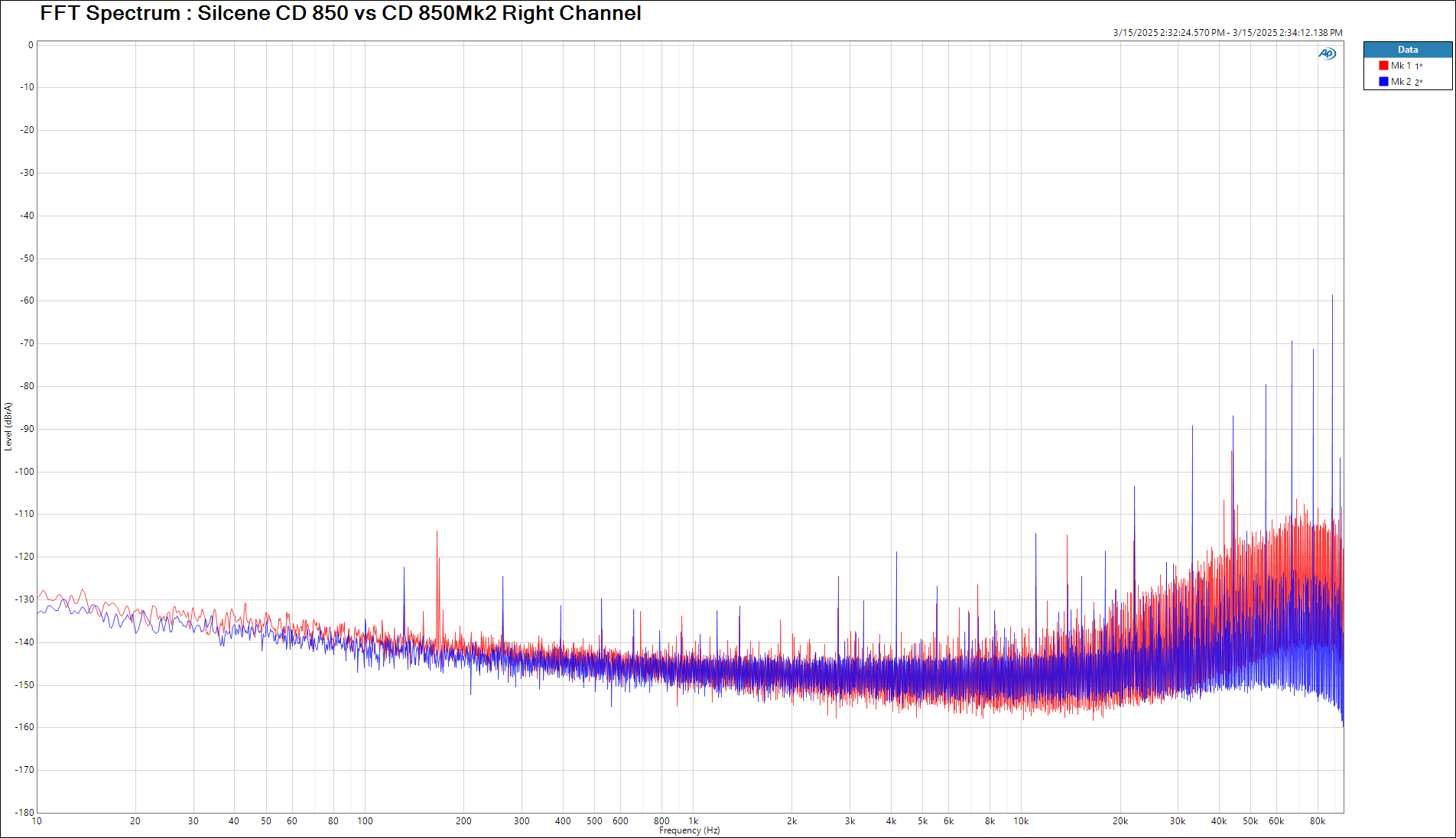The height and width of the screenshot is (838, 1456).
Task: Click the measurement timestamp text
Action: pos(1227,33)
